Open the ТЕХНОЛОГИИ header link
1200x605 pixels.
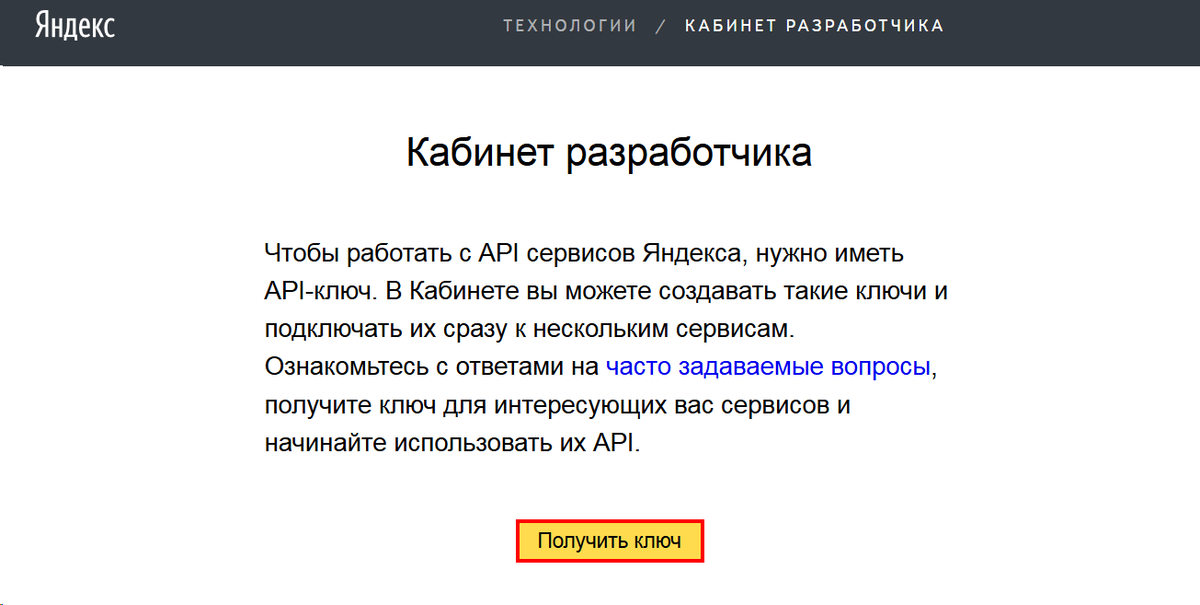coord(570,26)
